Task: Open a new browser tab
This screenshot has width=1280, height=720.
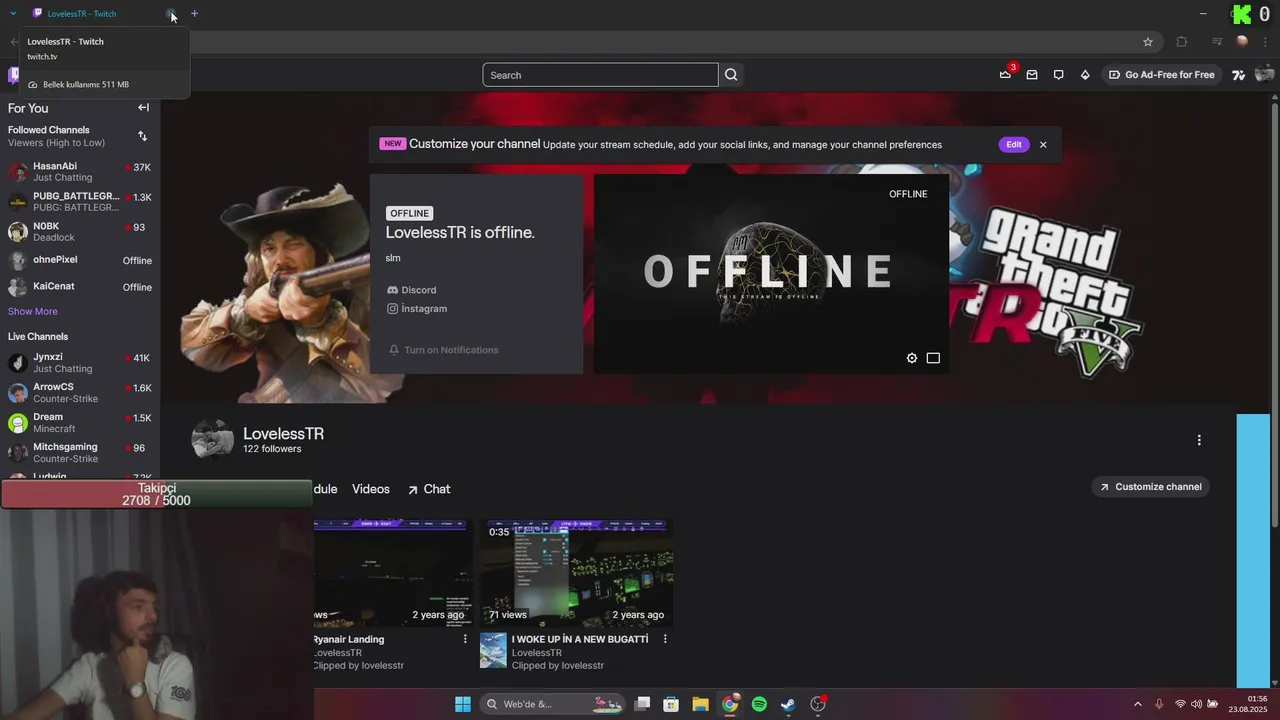Action: click(194, 14)
